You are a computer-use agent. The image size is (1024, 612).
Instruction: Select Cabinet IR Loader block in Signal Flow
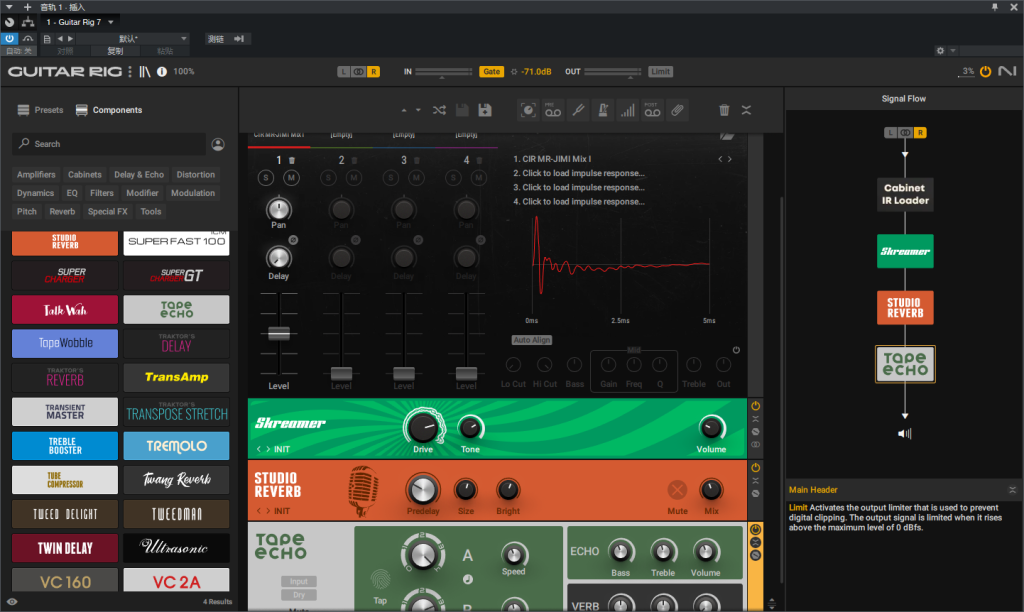coord(904,194)
